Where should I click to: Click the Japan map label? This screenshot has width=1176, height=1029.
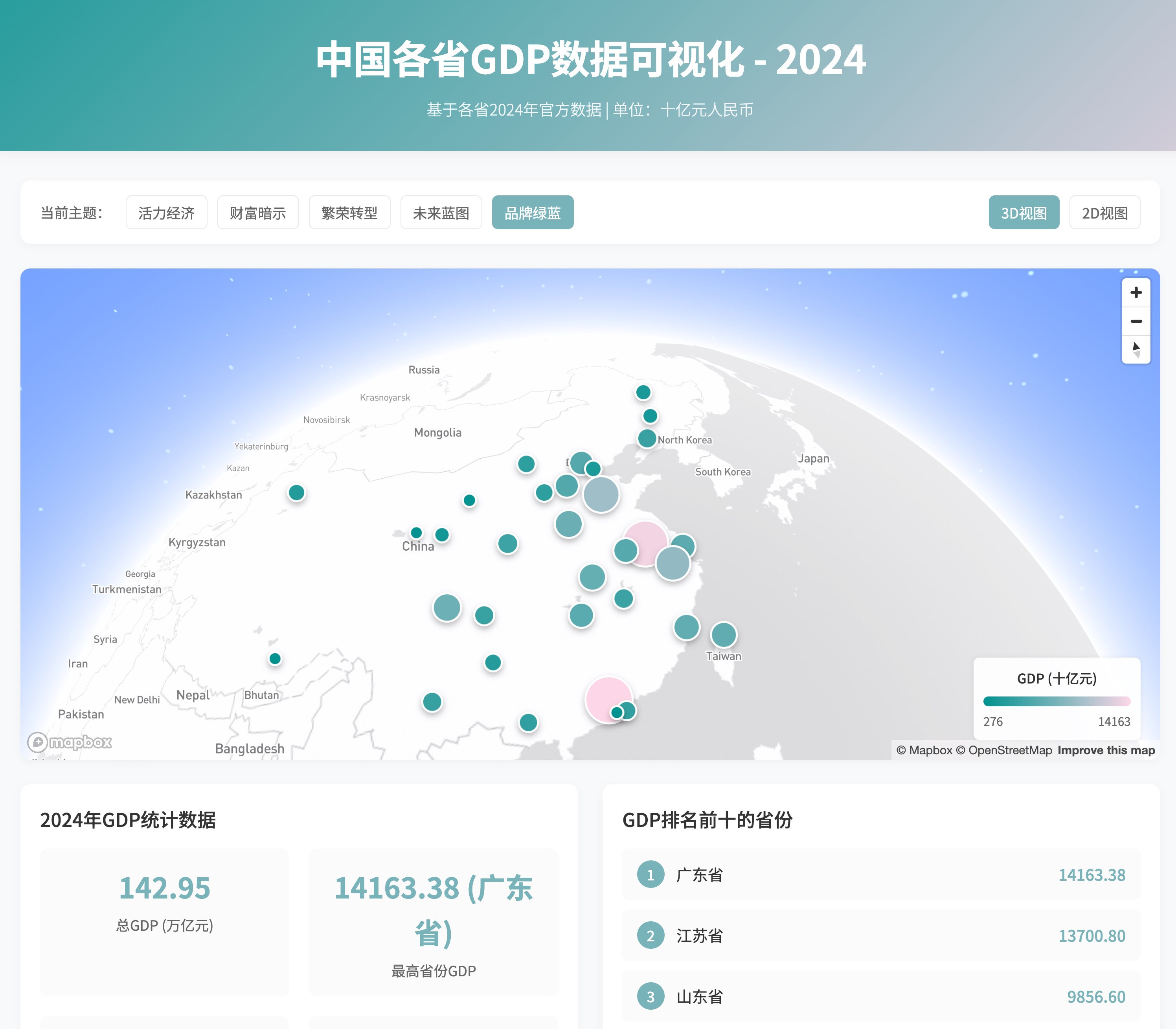pyautogui.click(x=813, y=458)
